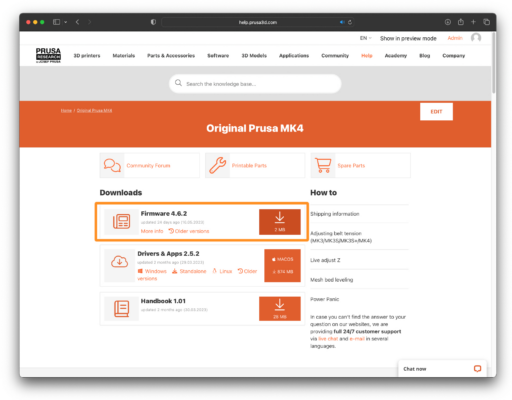Reload the page with refresh icon

tap(350, 22)
